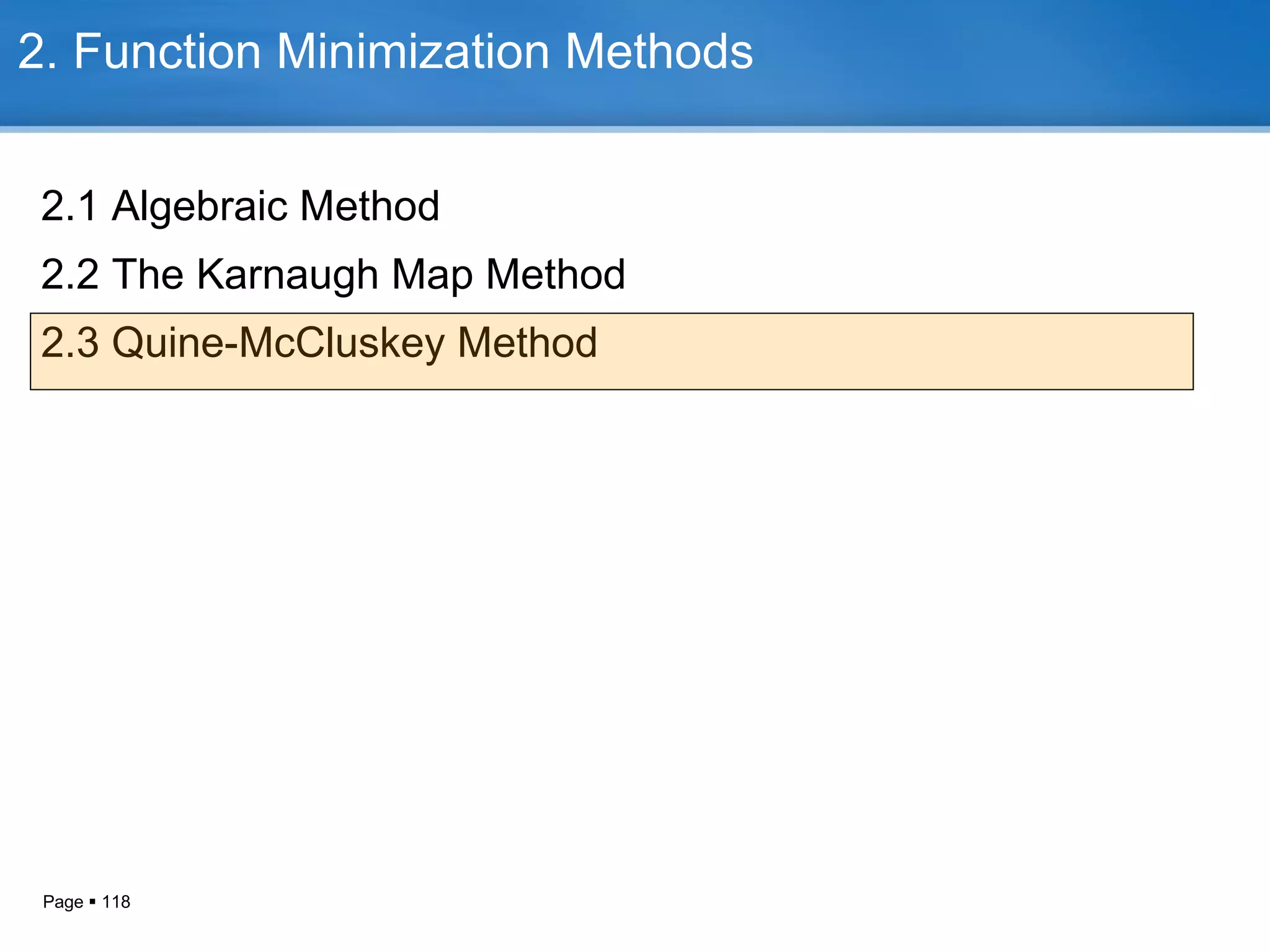Click the empty right side of the peach highlight box
1270x952 pixels.
[x=930, y=351]
